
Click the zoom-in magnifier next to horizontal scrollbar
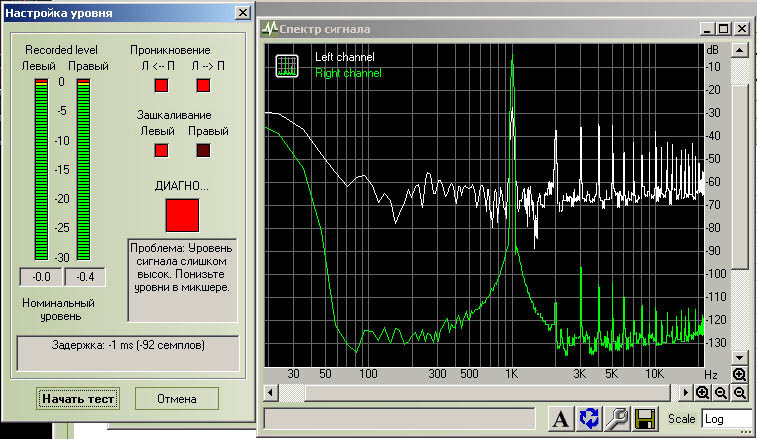(703, 392)
